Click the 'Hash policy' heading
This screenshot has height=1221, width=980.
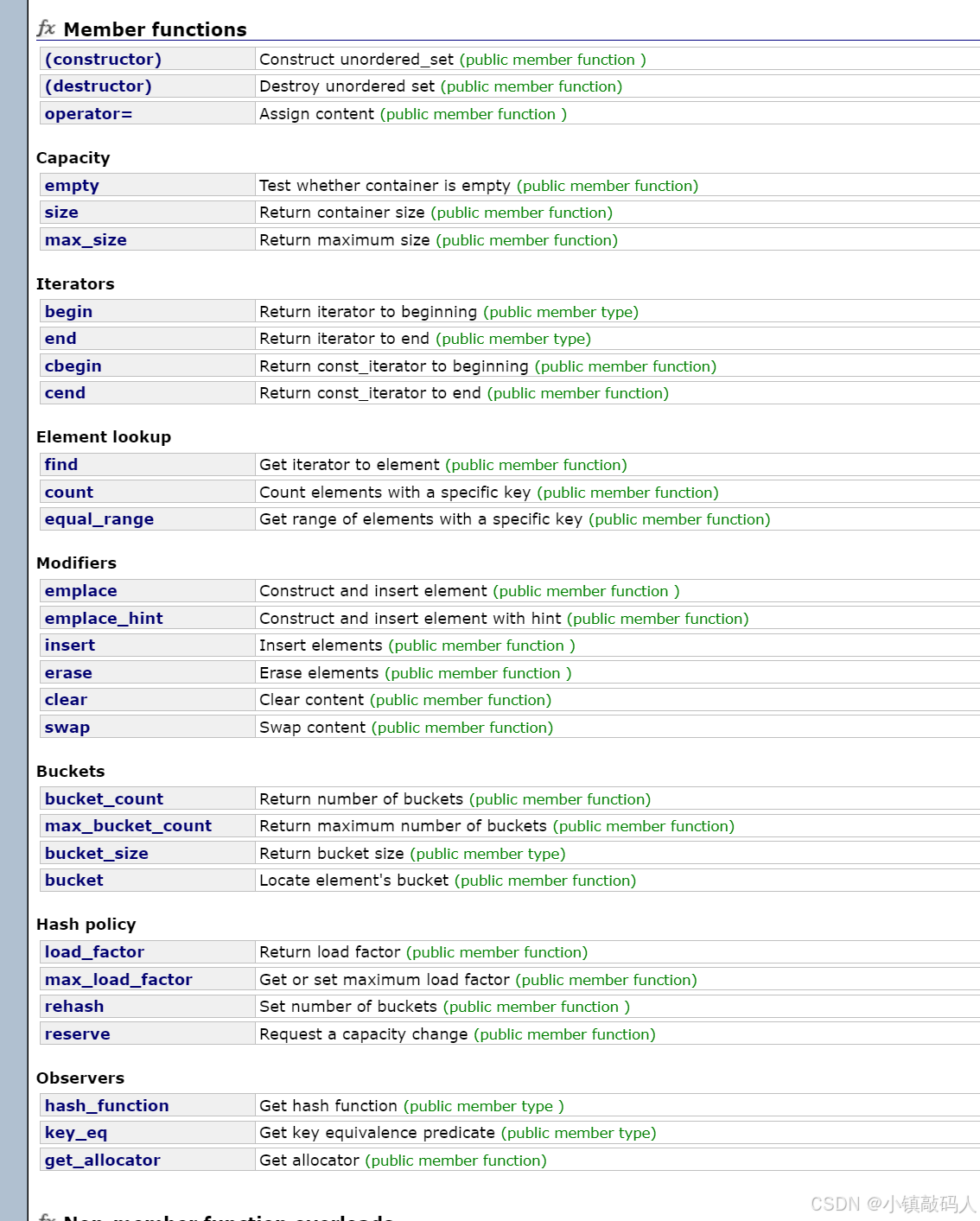point(86,925)
